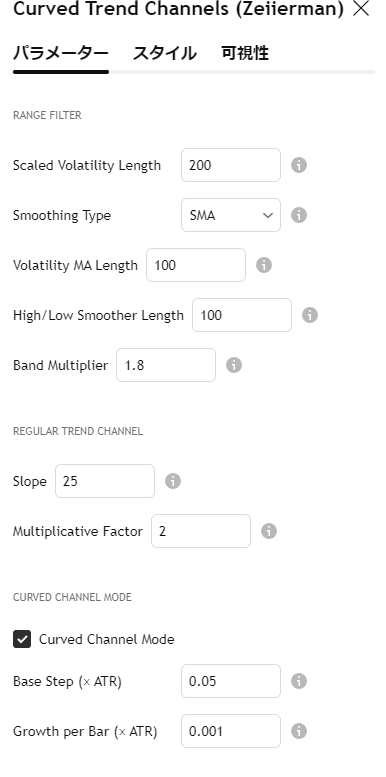Click the Scaled Volatility Length field

(x=231, y=165)
